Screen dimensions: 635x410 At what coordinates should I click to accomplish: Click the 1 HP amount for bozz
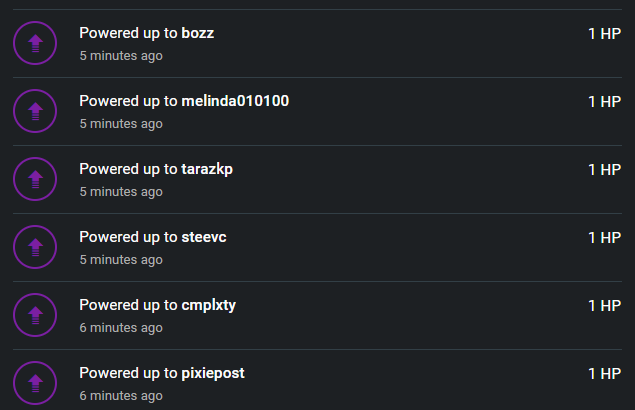(604, 34)
